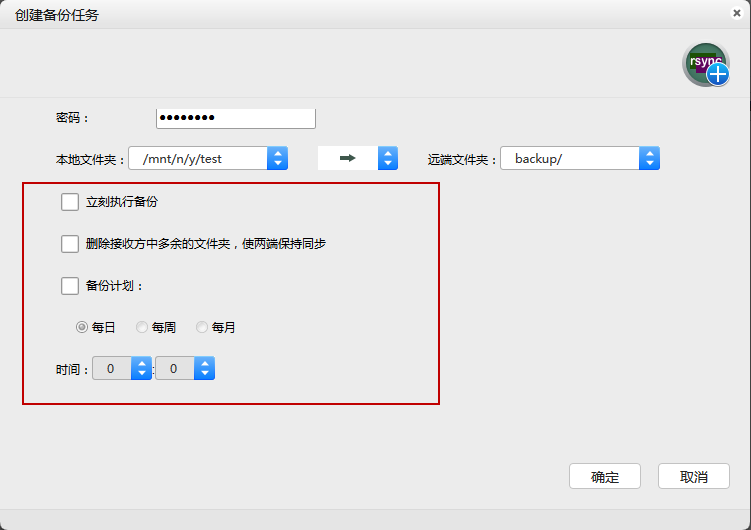The width and height of the screenshot is (751, 530).
Task: Enable the 备份计划 checkbox
Action: [70, 286]
